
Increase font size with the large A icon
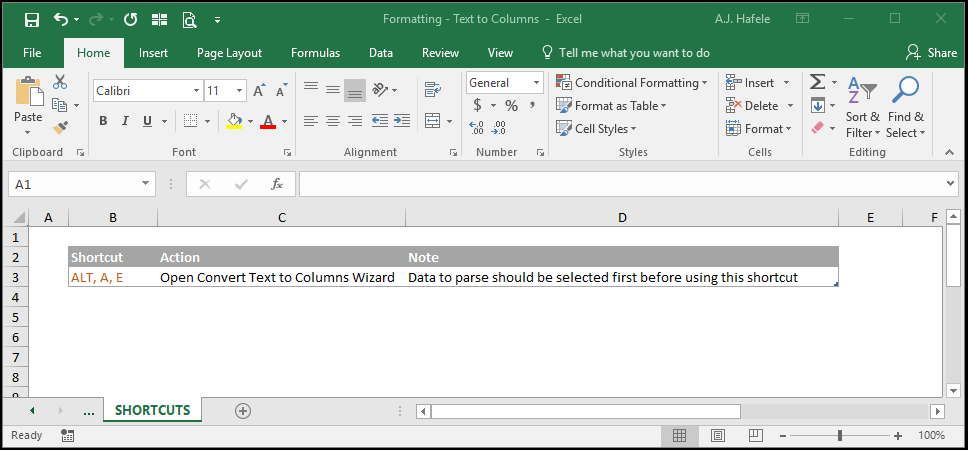tap(259, 91)
